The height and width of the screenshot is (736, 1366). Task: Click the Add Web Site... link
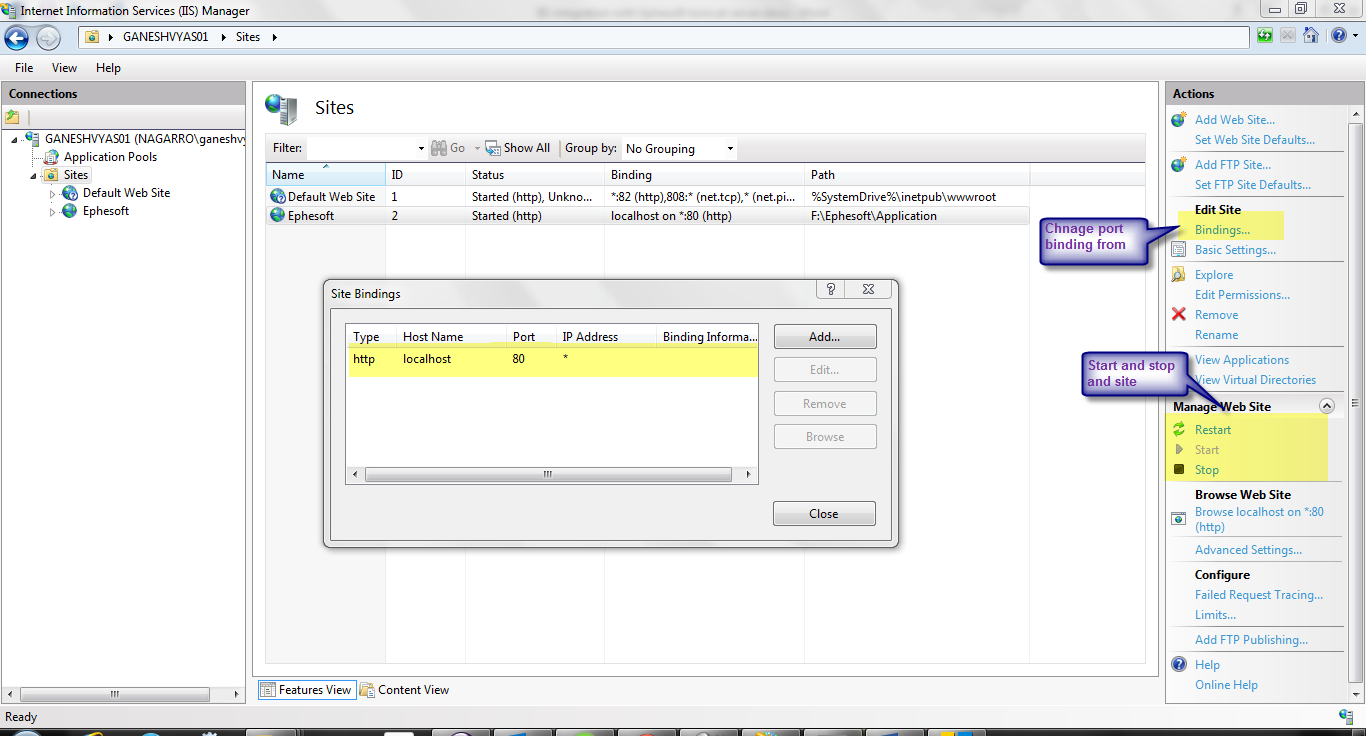[x=1235, y=120]
